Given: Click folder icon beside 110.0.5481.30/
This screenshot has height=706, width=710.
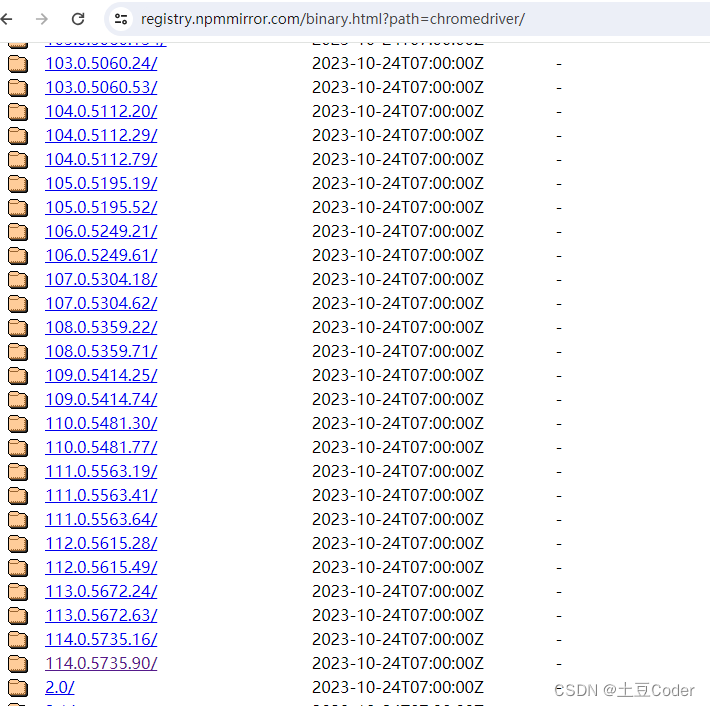Looking at the screenshot, I should [18, 424].
